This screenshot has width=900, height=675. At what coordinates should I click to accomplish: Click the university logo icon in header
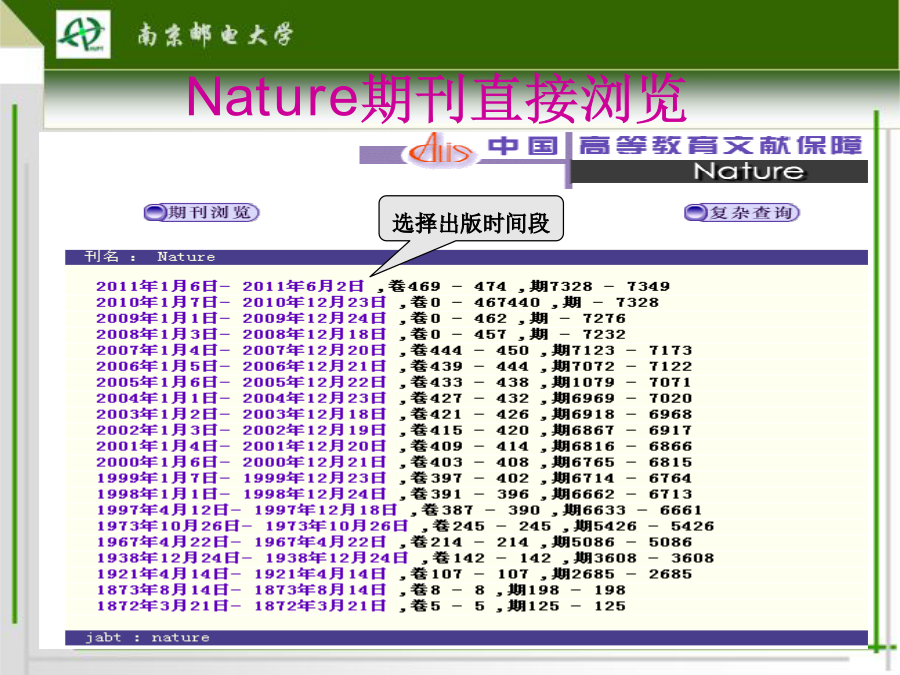click(83, 35)
